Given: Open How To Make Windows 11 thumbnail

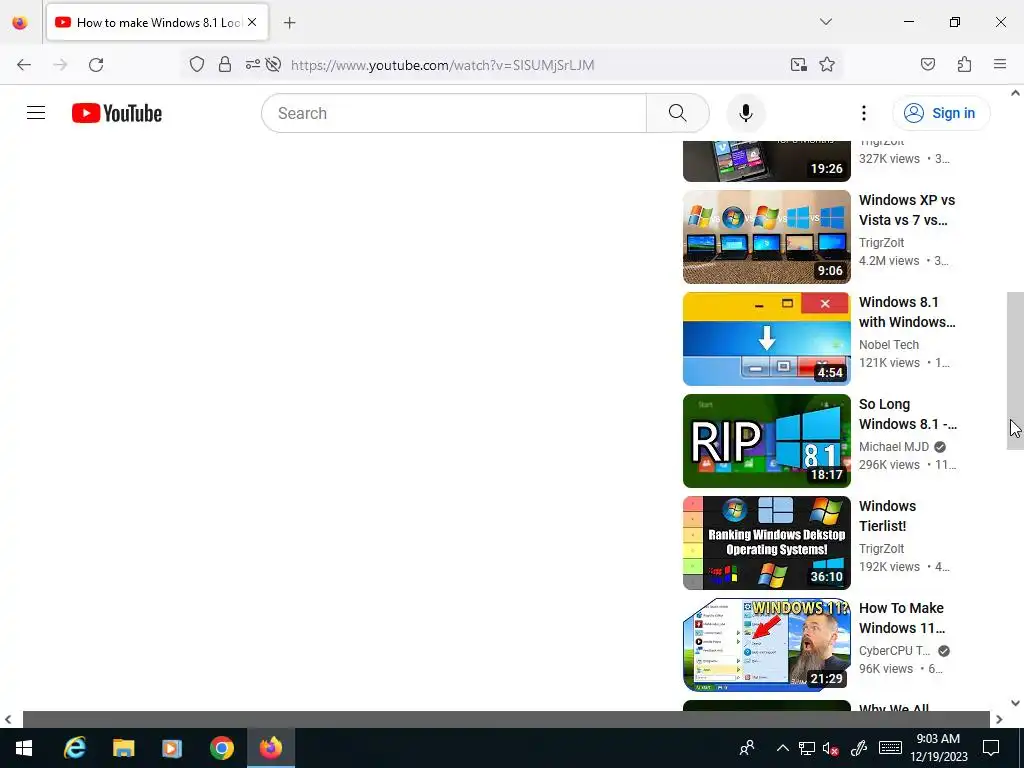Looking at the screenshot, I should click(x=767, y=645).
